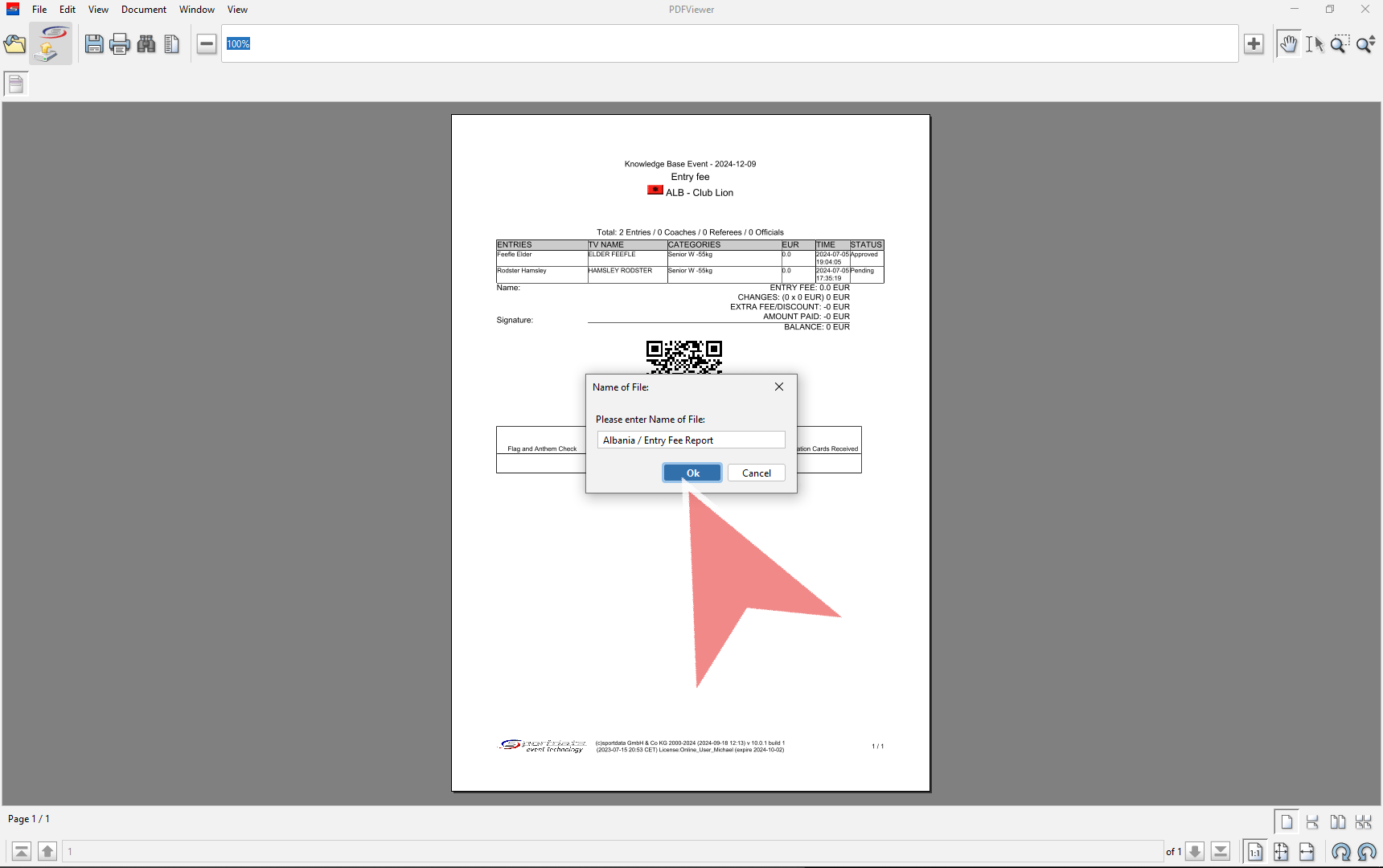Click the Save floppy disk icon
Viewport: 1383px width, 868px height.
[x=94, y=44]
